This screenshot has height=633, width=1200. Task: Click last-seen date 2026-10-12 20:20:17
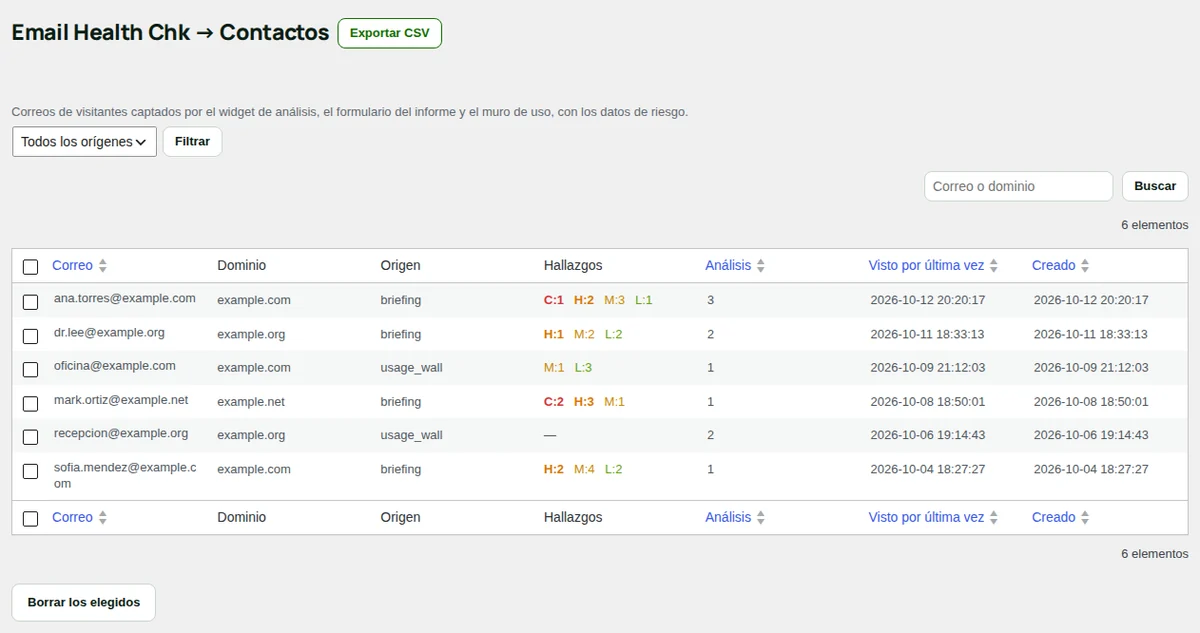tap(928, 300)
